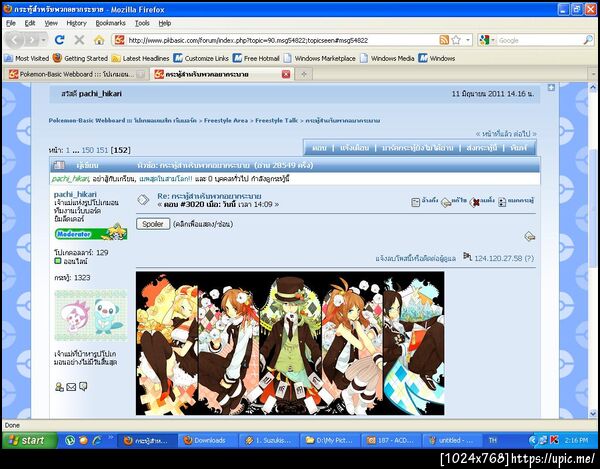The height and width of the screenshot is (469, 600).
Task: Open the Tools menu
Action: click(x=142, y=23)
